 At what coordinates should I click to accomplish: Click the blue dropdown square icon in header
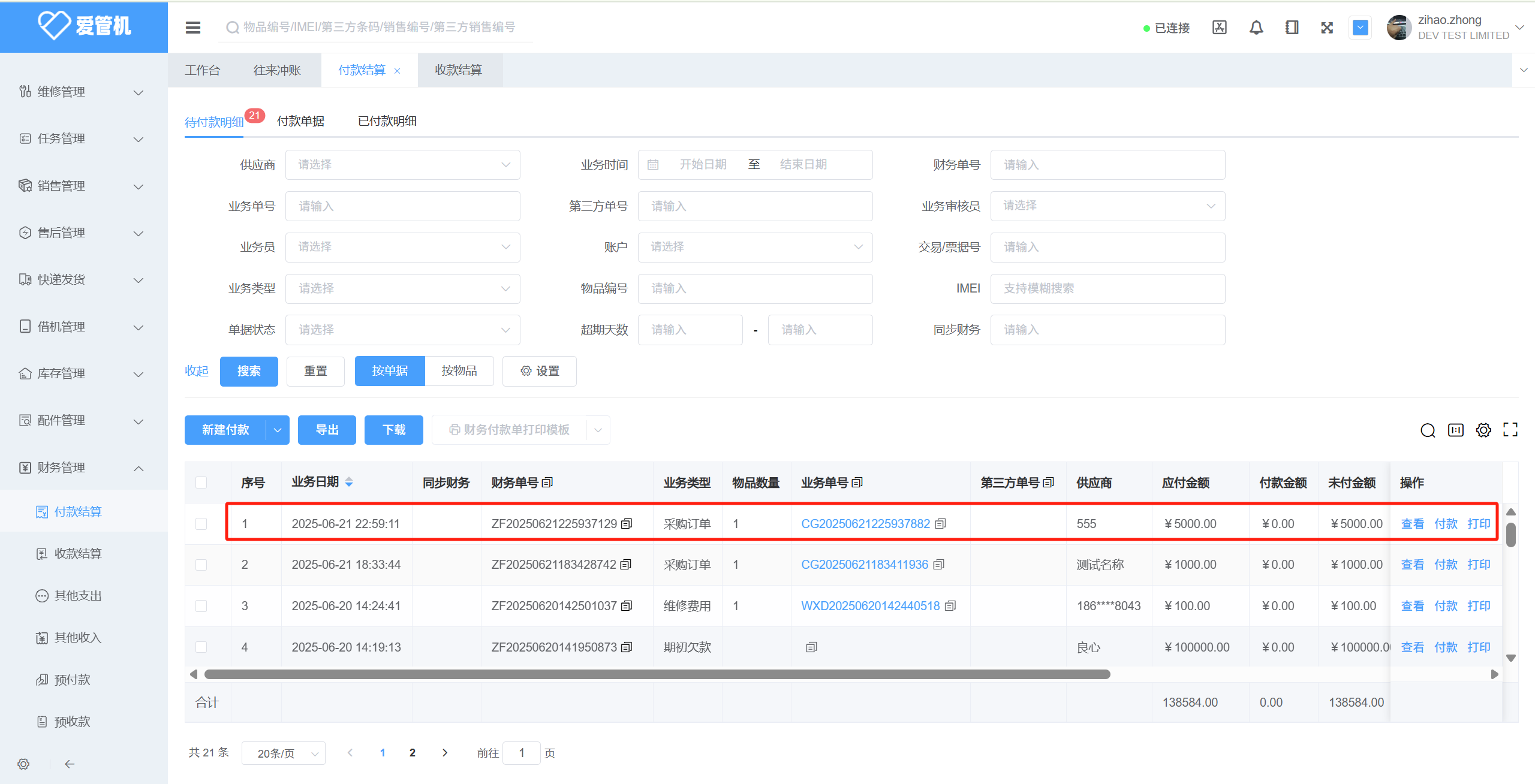tap(1361, 28)
